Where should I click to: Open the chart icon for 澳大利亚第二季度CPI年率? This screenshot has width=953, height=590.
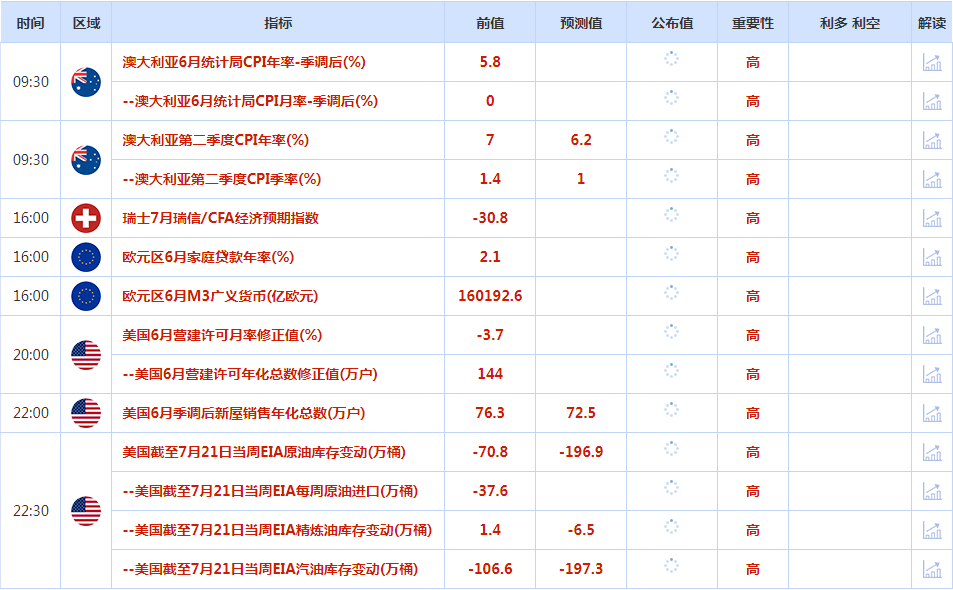point(933,140)
